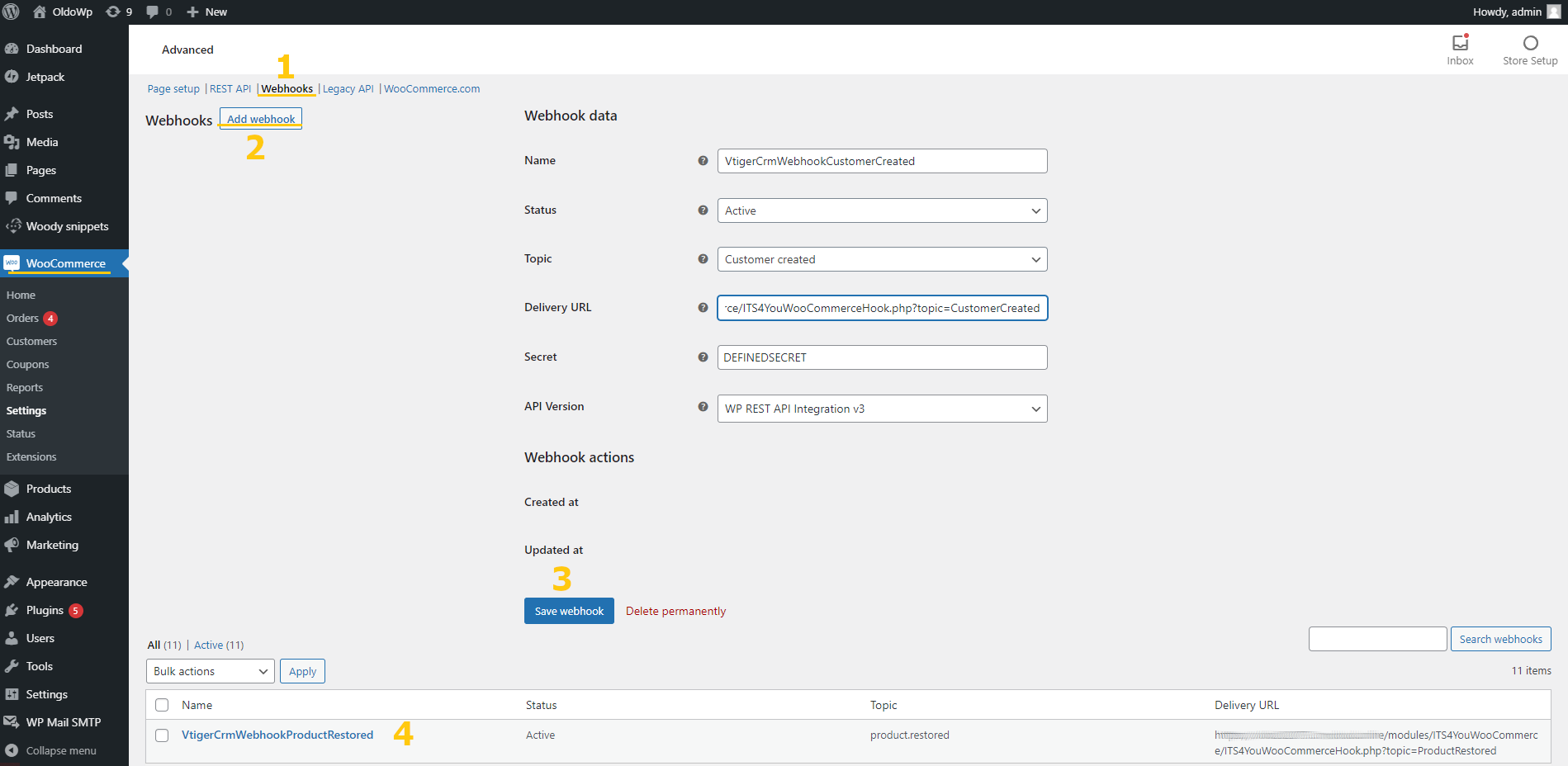Expand the Bulk actions dropdown
1568x766 pixels.
click(x=211, y=671)
